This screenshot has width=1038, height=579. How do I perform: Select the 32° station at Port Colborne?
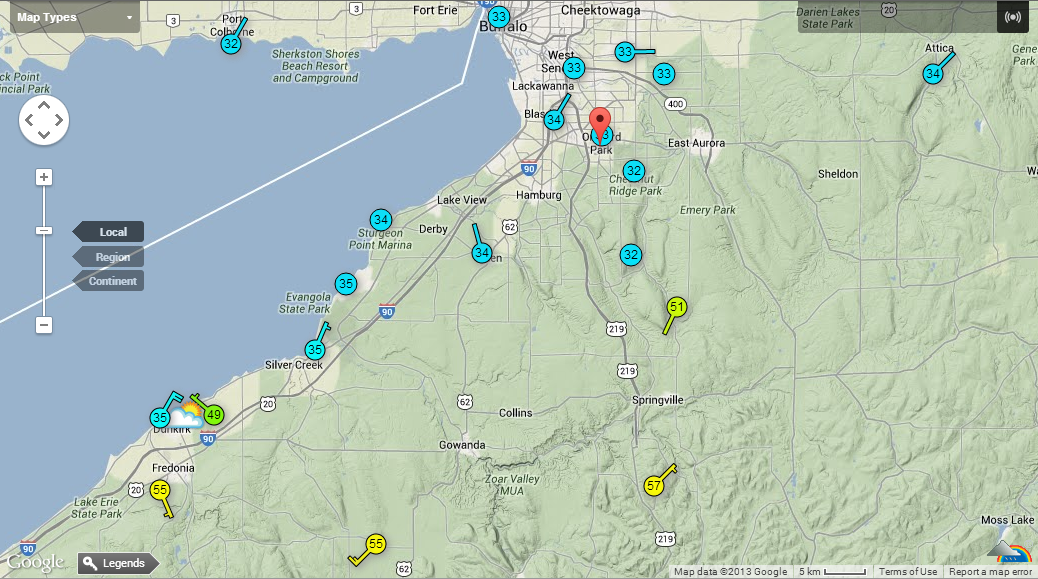(x=230, y=44)
